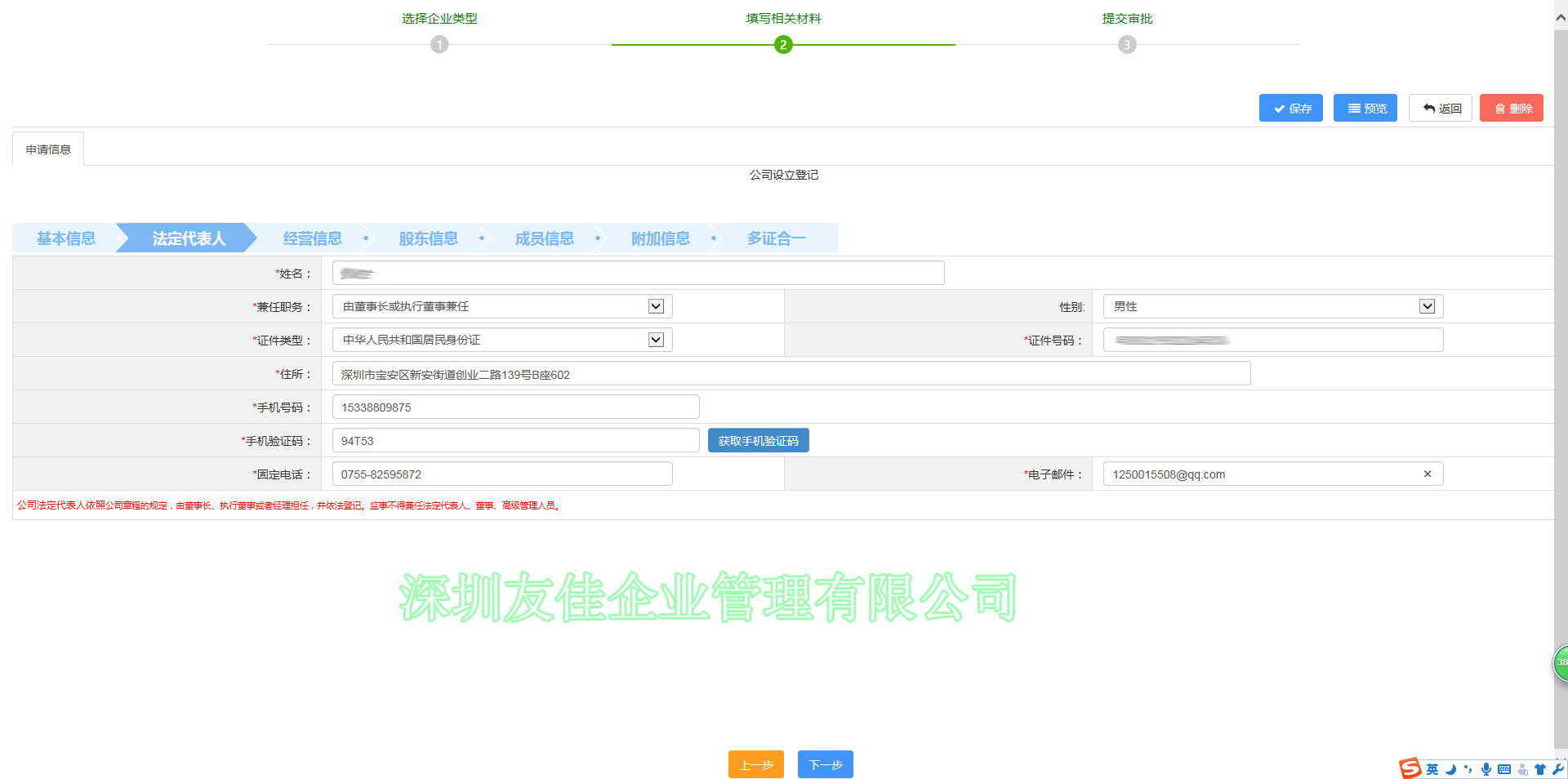The image size is (1568, 779).
Task: Clear the email field with X icon
Action: [x=1428, y=474]
